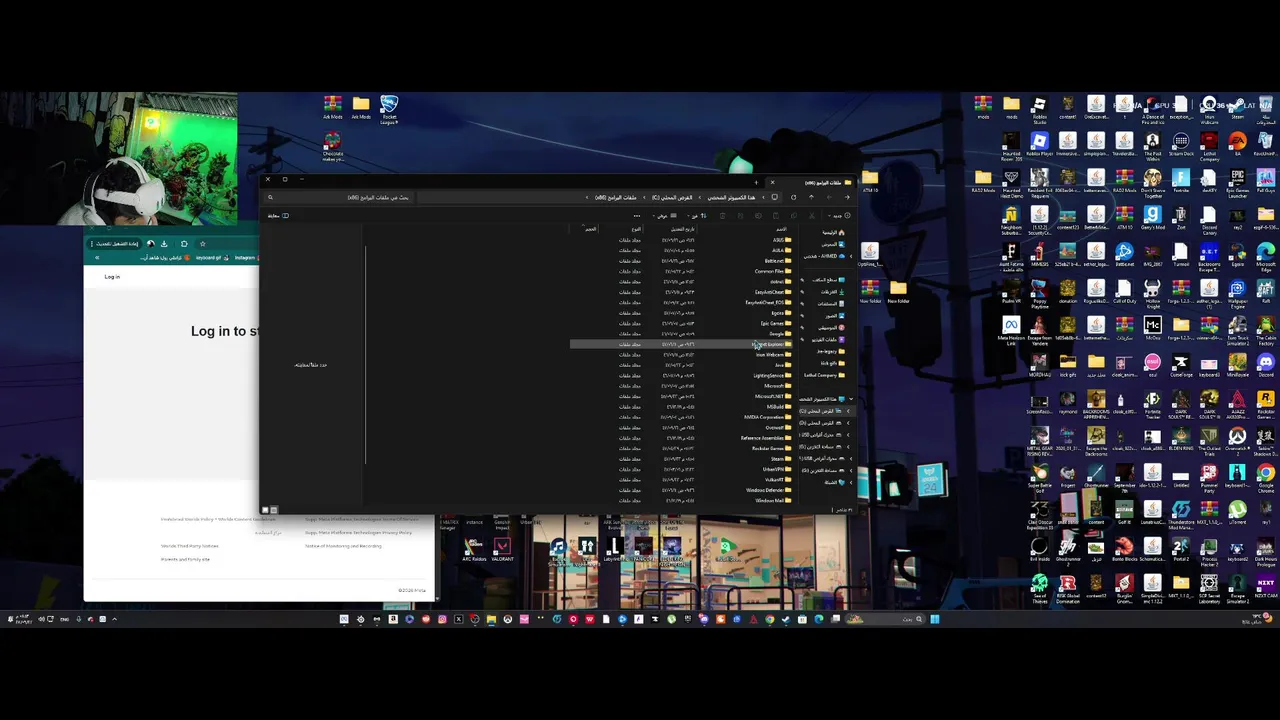Sort by the Date modified column header

tap(683, 229)
